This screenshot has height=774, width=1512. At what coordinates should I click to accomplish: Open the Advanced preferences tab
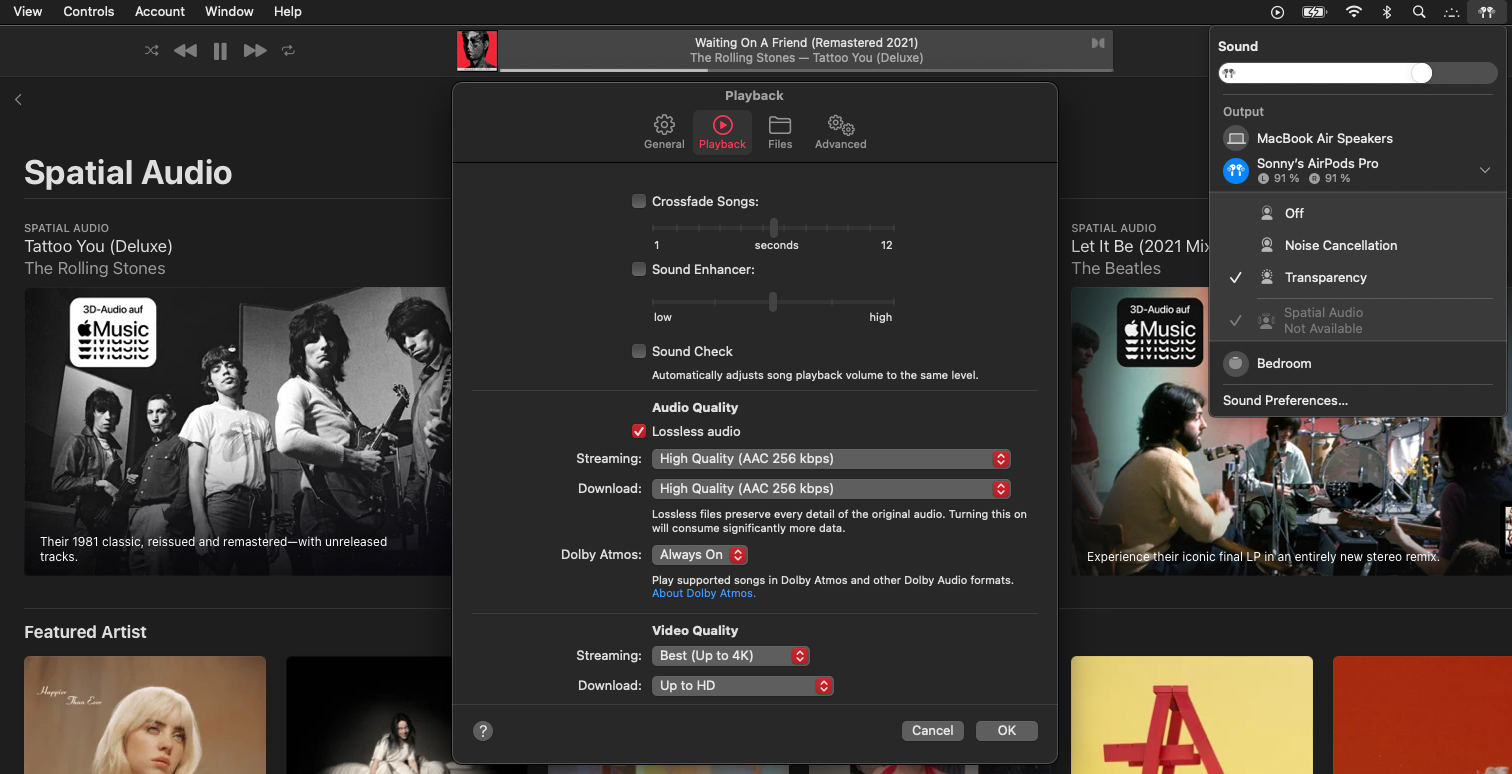tap(840, 132)
